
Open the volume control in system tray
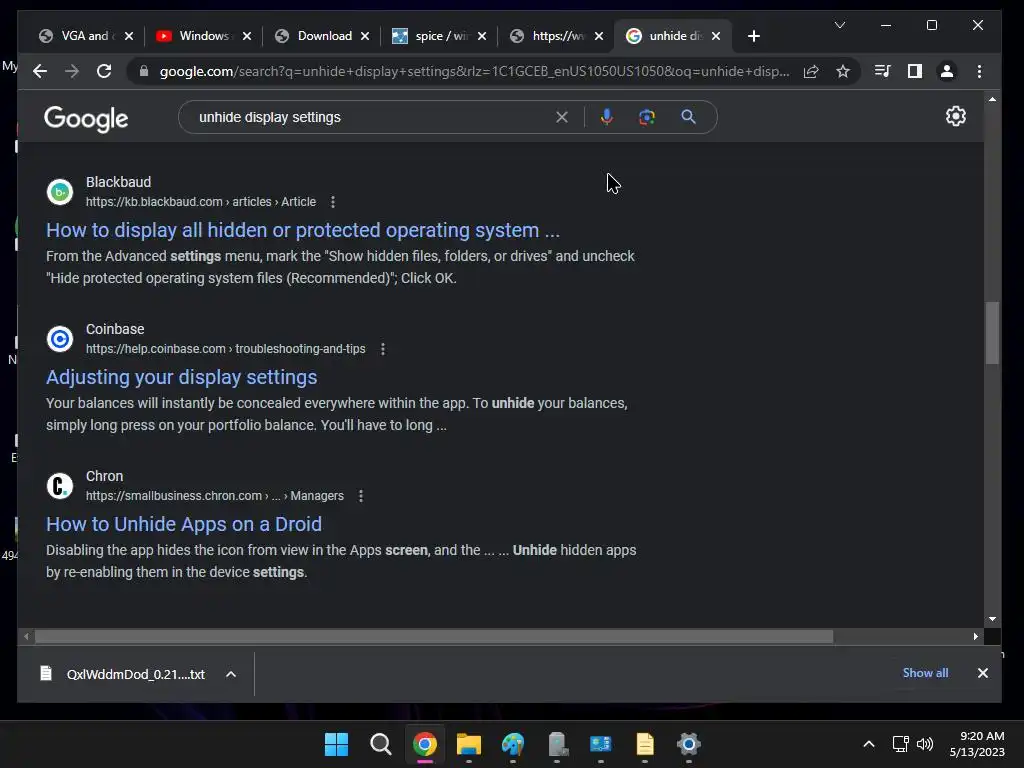(925, 744)
